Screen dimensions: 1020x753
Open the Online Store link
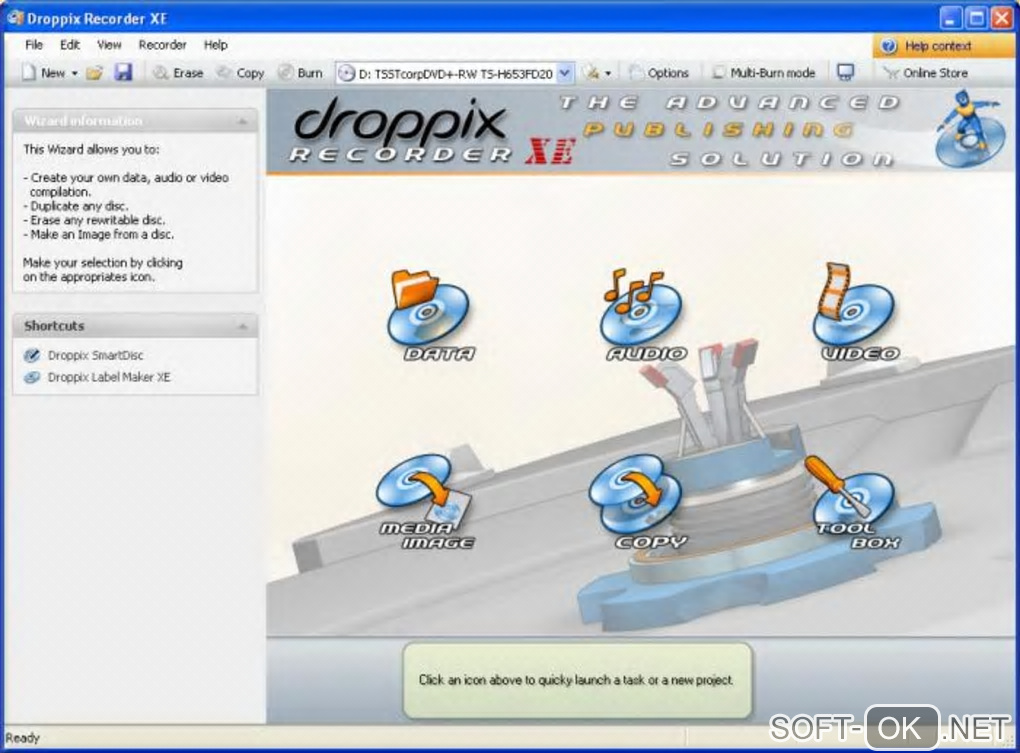coord(925,73)
